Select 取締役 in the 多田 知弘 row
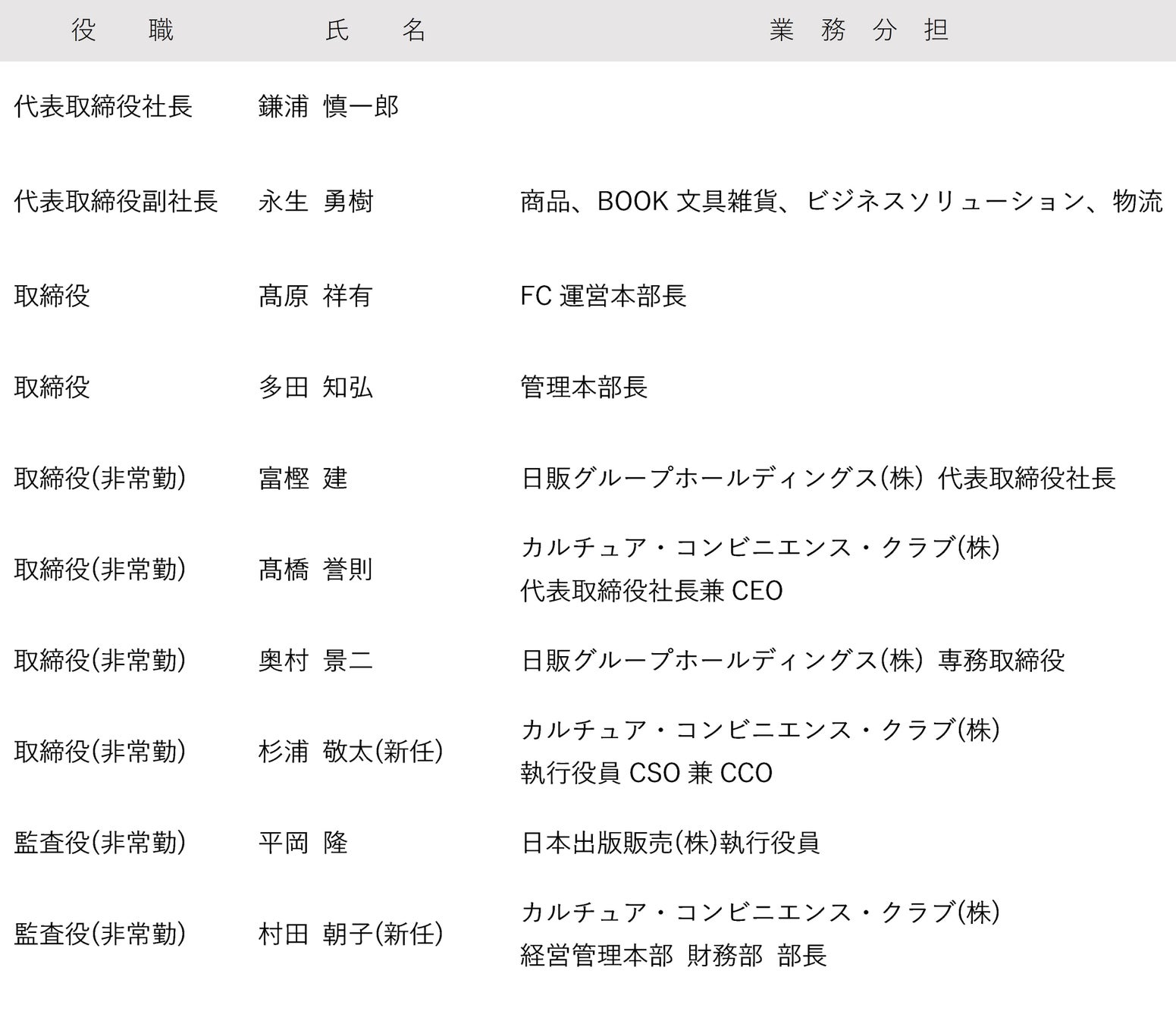This screenshot has height=1024, width=1176. [x=52, y=388]
